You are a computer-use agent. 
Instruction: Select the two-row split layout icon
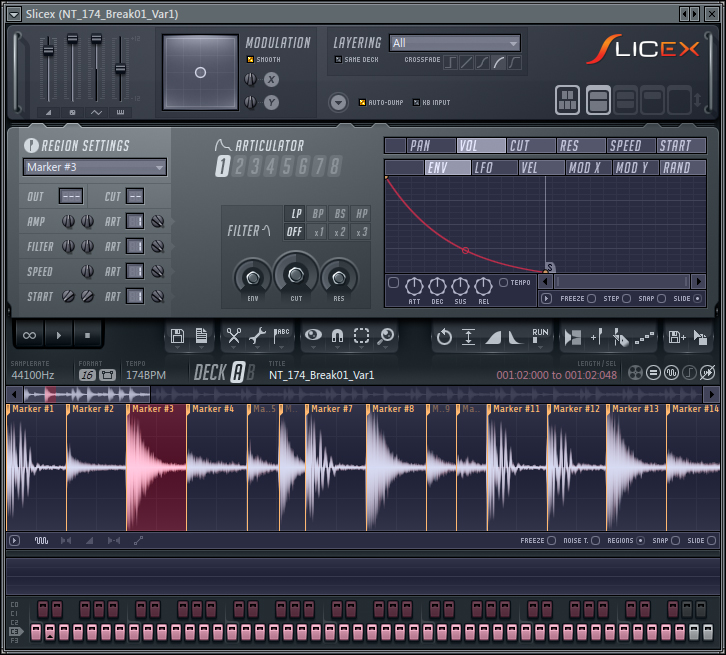pyautogui.click(x=598, y=100)
